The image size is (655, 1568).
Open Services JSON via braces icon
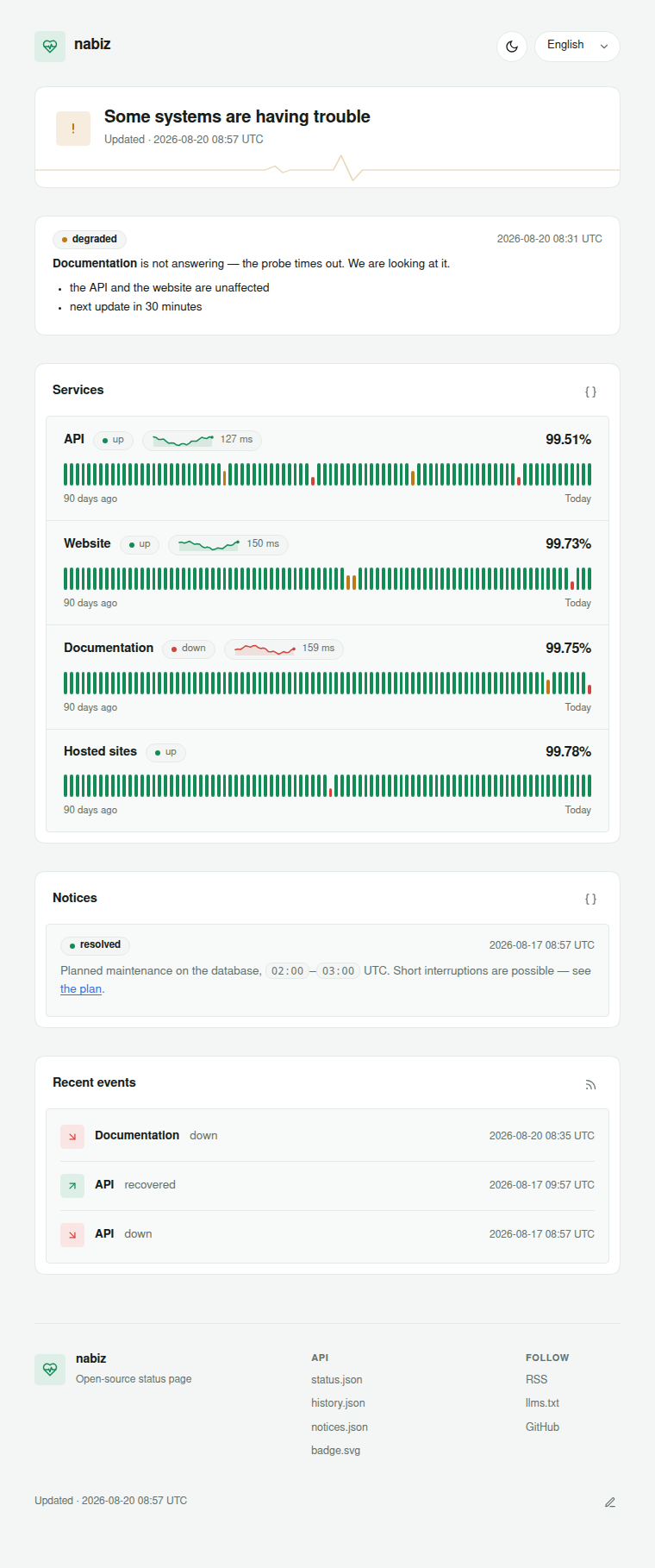(590, 392)
